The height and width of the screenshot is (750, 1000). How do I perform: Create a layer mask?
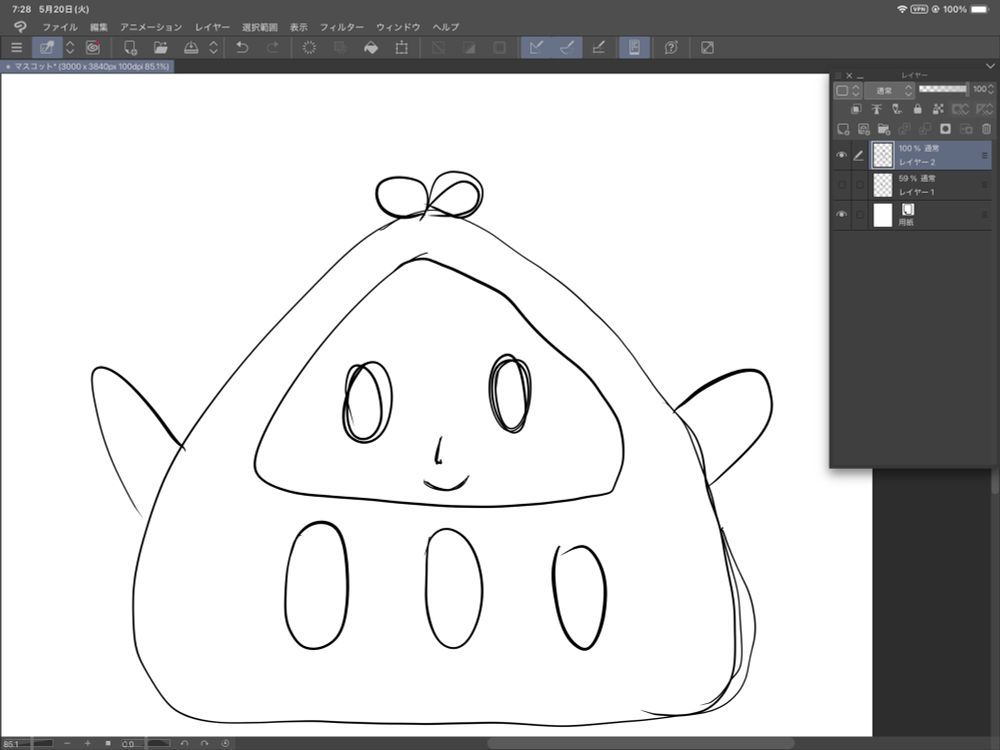point(945,129)
